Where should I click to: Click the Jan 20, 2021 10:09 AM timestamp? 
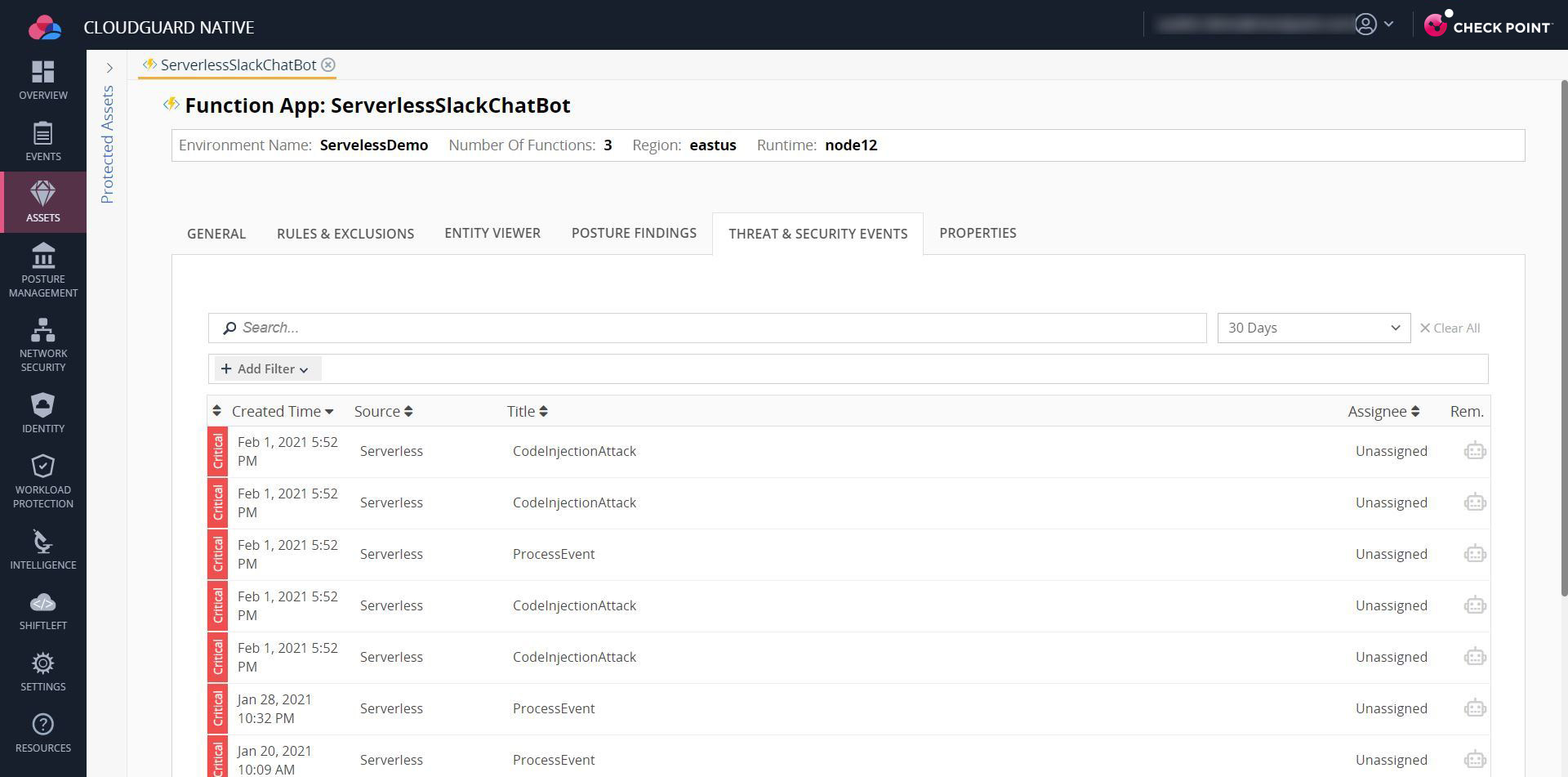[274, 760]
